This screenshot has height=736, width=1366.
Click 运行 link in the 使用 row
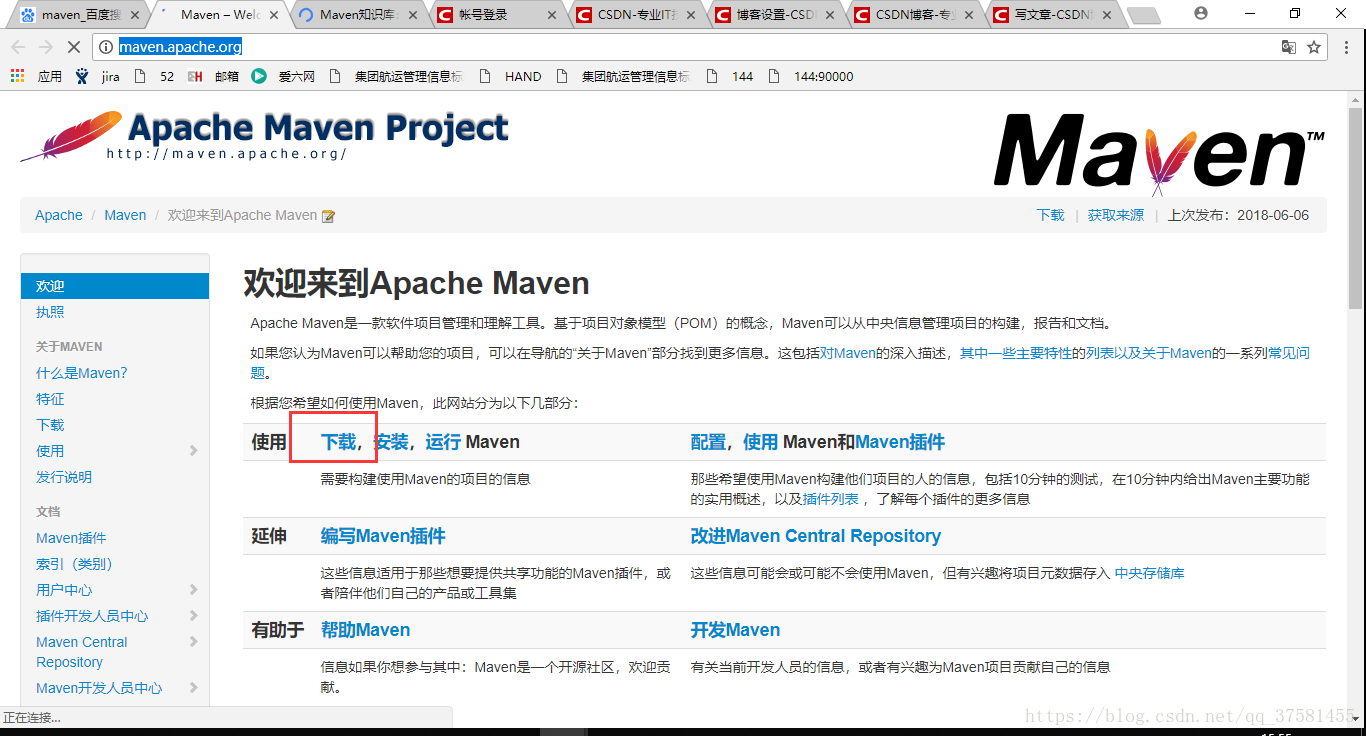pyautogui.click(x=443, y=442)
